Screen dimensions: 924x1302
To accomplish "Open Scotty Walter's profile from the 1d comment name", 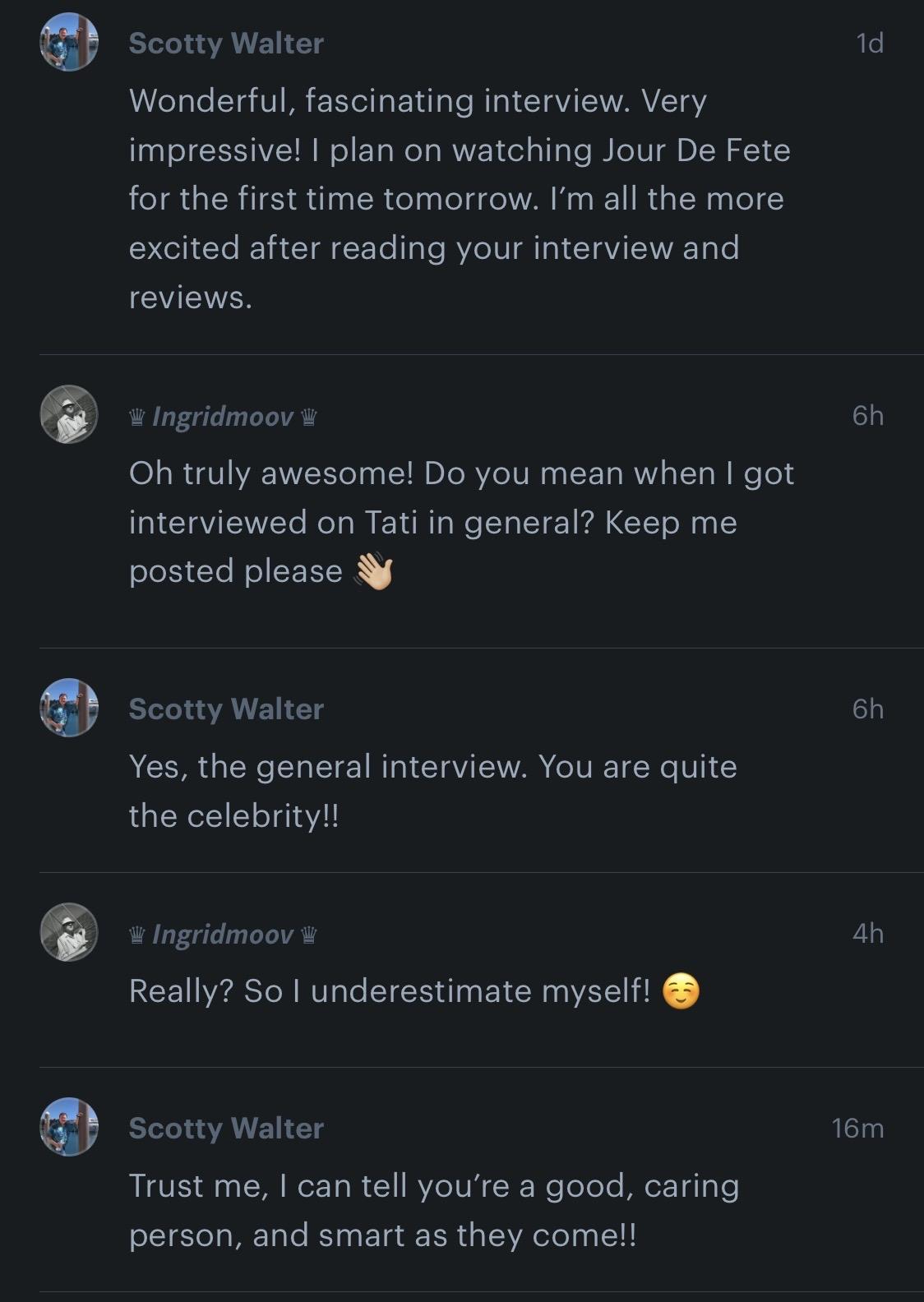I will coord(226,44).
